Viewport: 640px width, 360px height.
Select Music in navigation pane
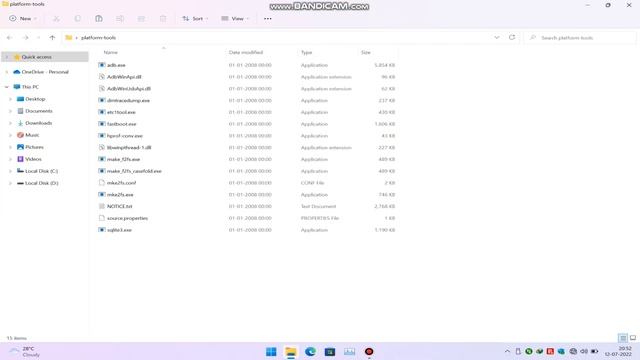[32, 135]
